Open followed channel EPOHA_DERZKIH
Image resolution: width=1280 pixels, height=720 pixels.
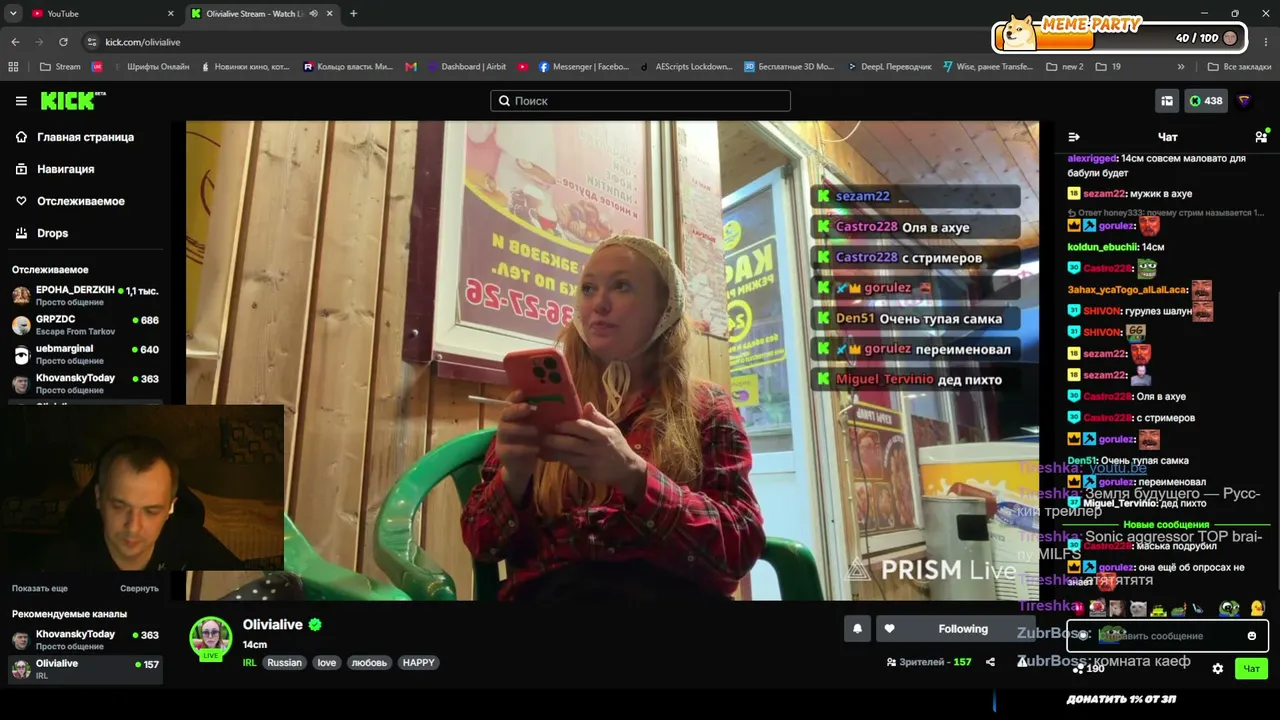click(x=85, y=295)
